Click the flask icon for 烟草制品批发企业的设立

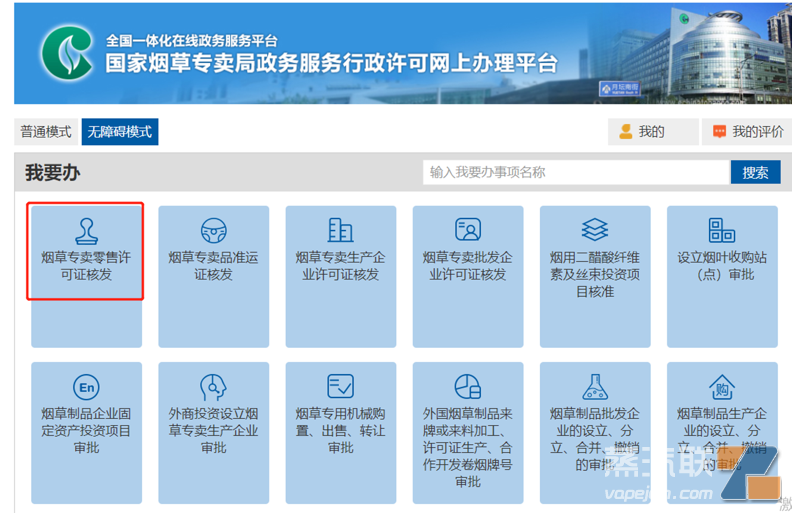coord(595,387)
